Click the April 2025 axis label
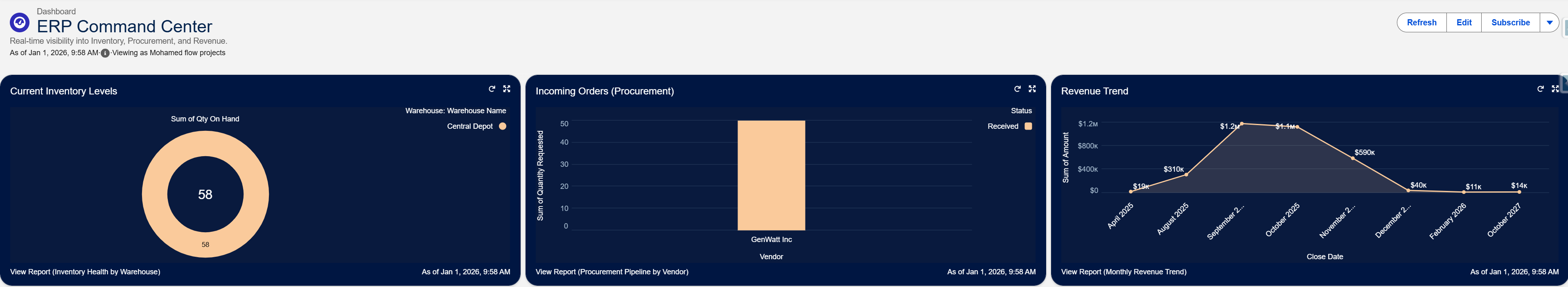Viewport: 1568px width, 287px height. [1120, 216]
